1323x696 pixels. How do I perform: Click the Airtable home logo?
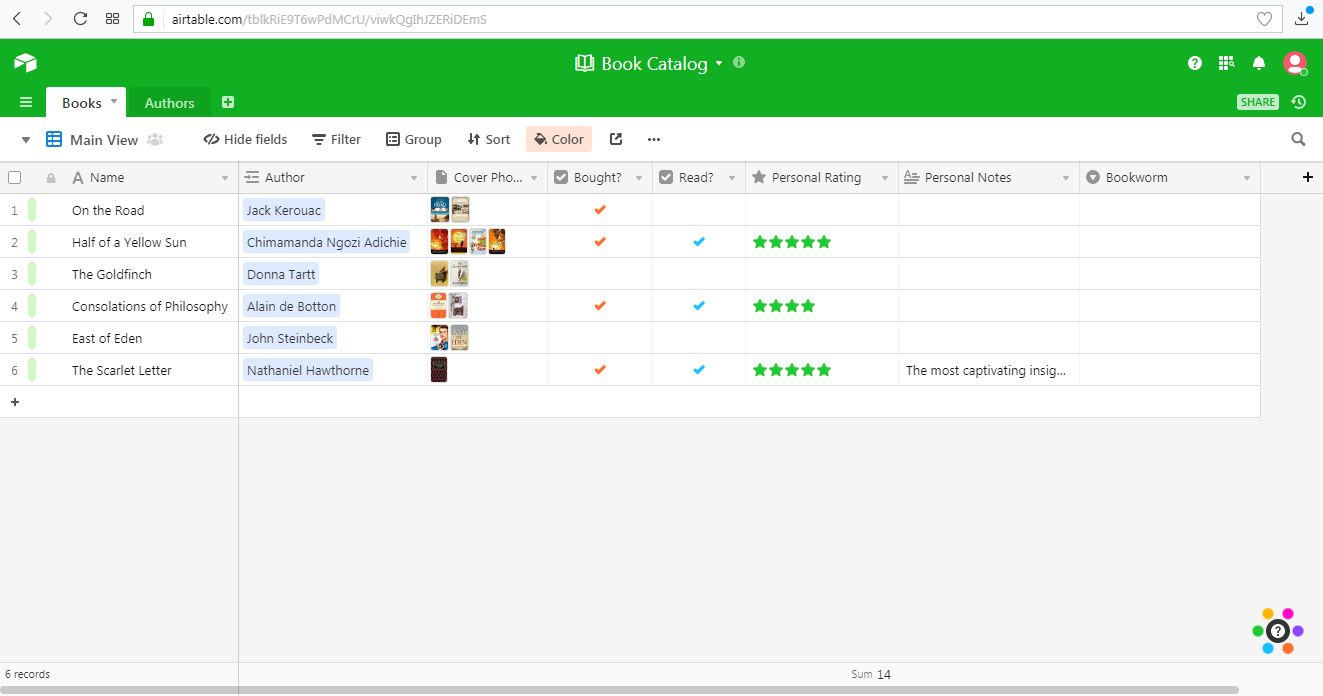tap(25, 63)
